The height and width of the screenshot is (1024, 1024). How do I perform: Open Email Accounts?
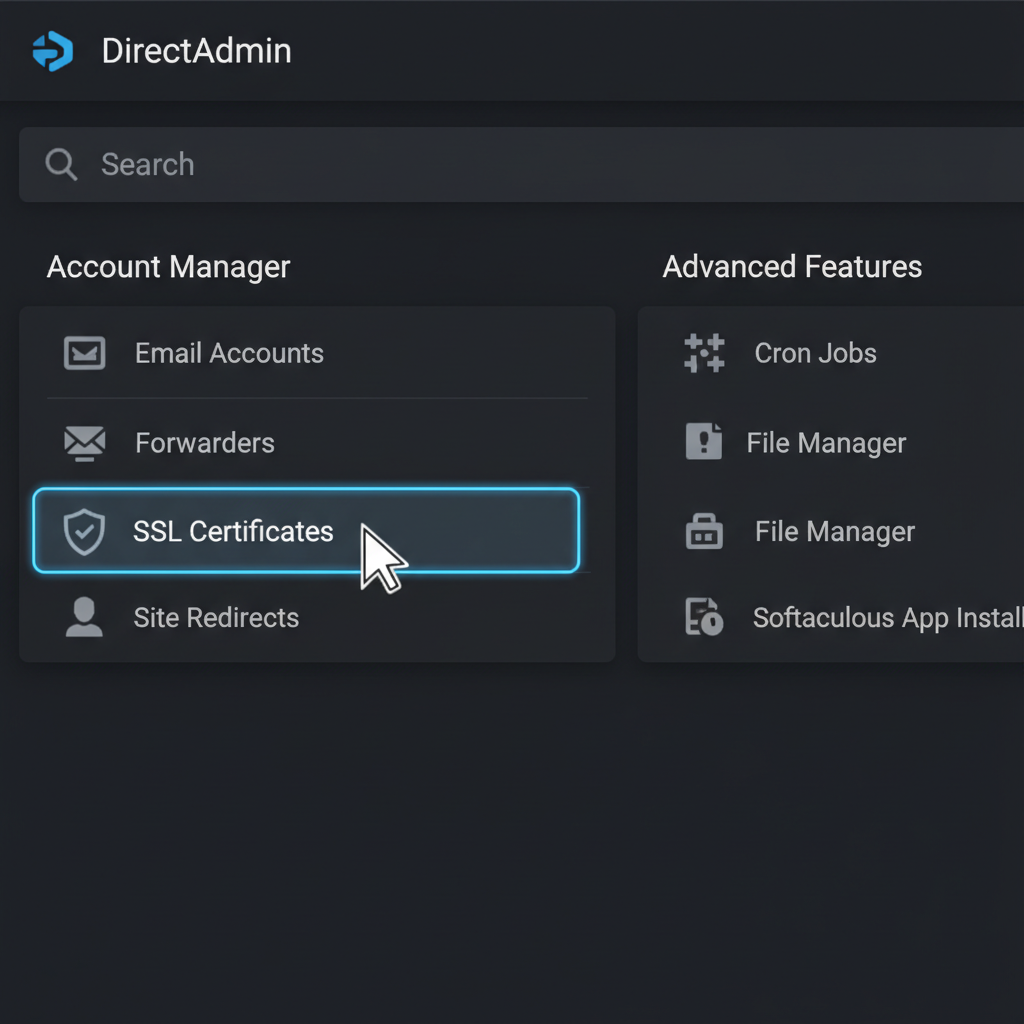coord(229,353)
